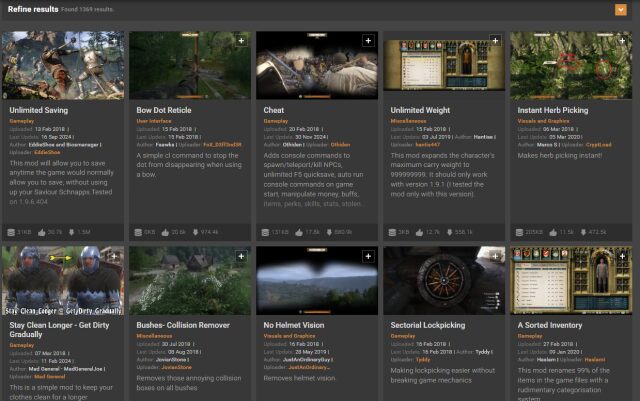Open the Unlimited Saving mod title
The height and width of the screenshot is (401, 640).
click(x=39, y=110)
